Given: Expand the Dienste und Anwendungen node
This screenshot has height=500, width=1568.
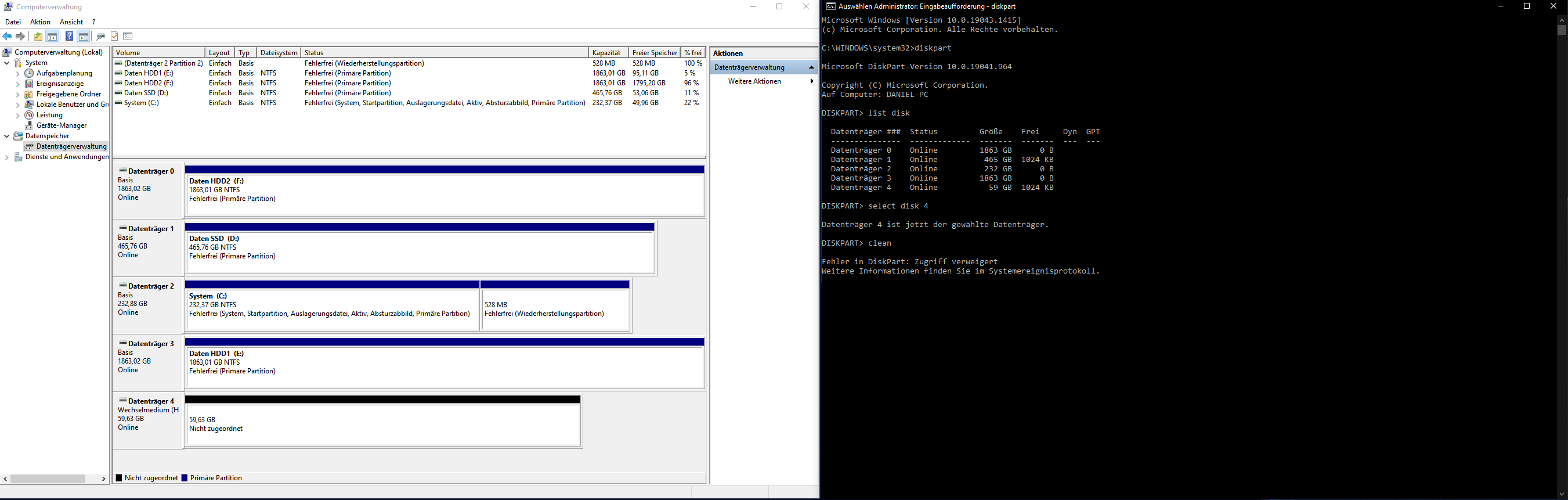Looking at the screenshot, I should click(x=7, y=157).
